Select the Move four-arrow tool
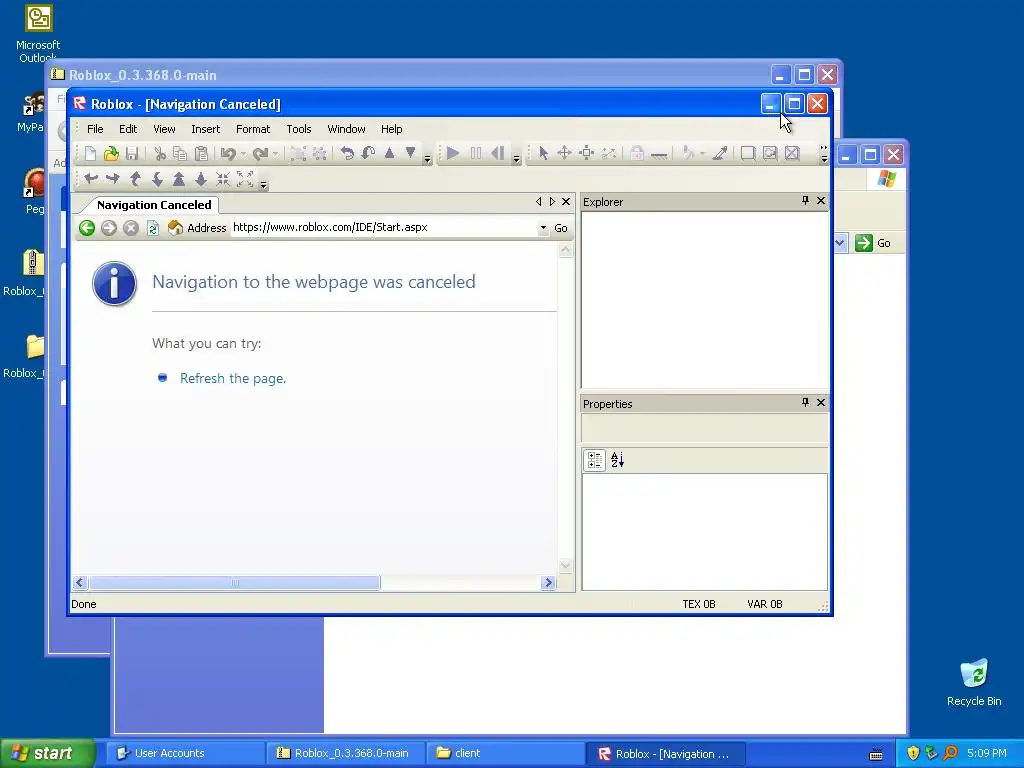The width and height of the screenshot is (1024, 768). coord(564,153)
